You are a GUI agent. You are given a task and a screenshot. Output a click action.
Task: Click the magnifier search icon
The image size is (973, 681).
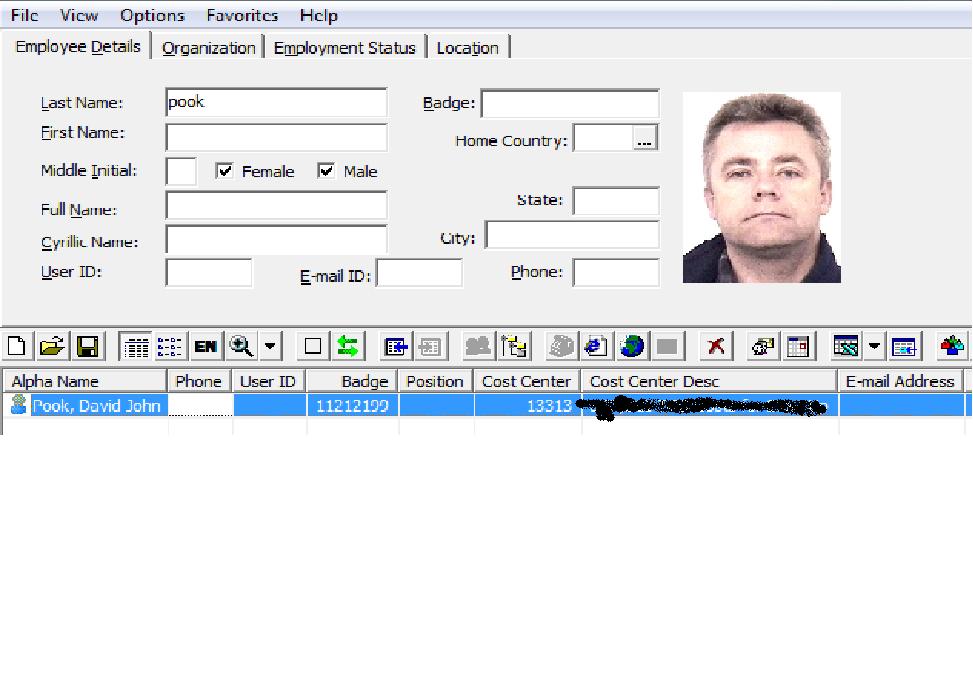click(x=241, y=347)
